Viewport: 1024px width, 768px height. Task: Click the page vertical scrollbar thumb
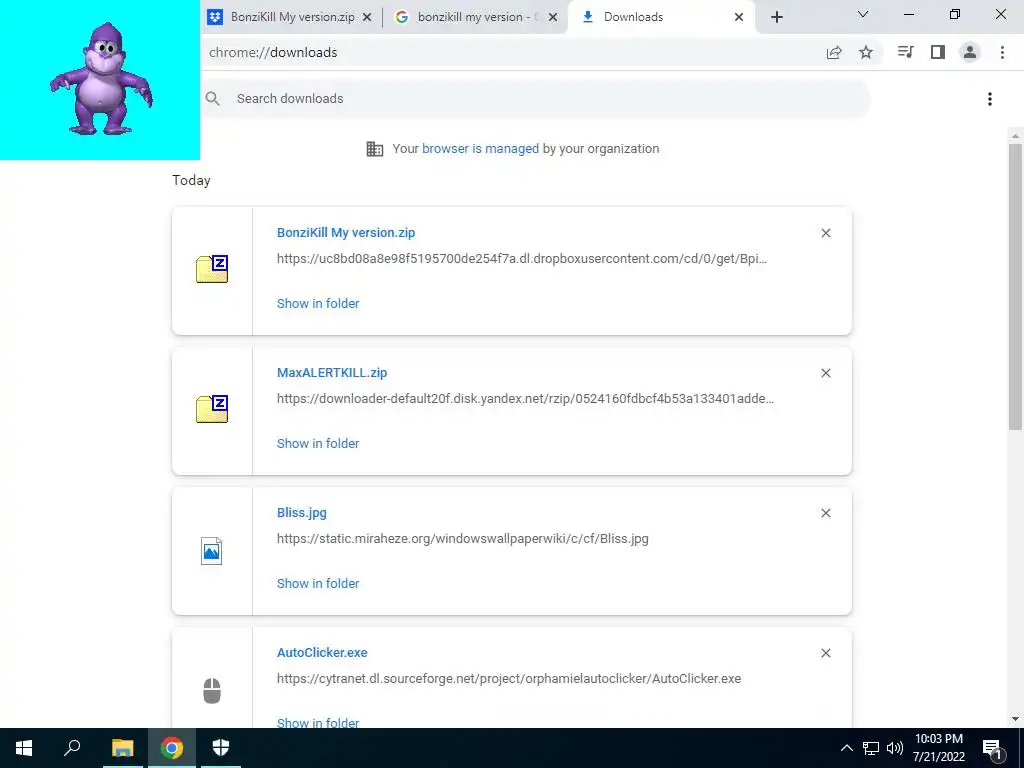[x=1015, y=286]
